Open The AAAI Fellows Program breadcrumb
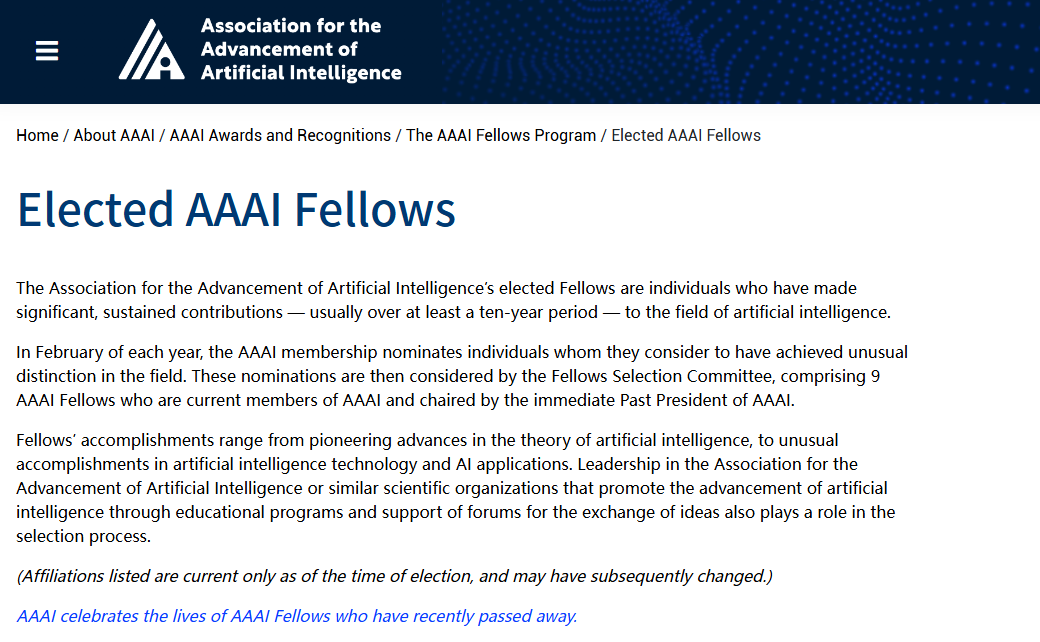The height and width of the screenshot is (642, 1040). (x=500, y=135)
